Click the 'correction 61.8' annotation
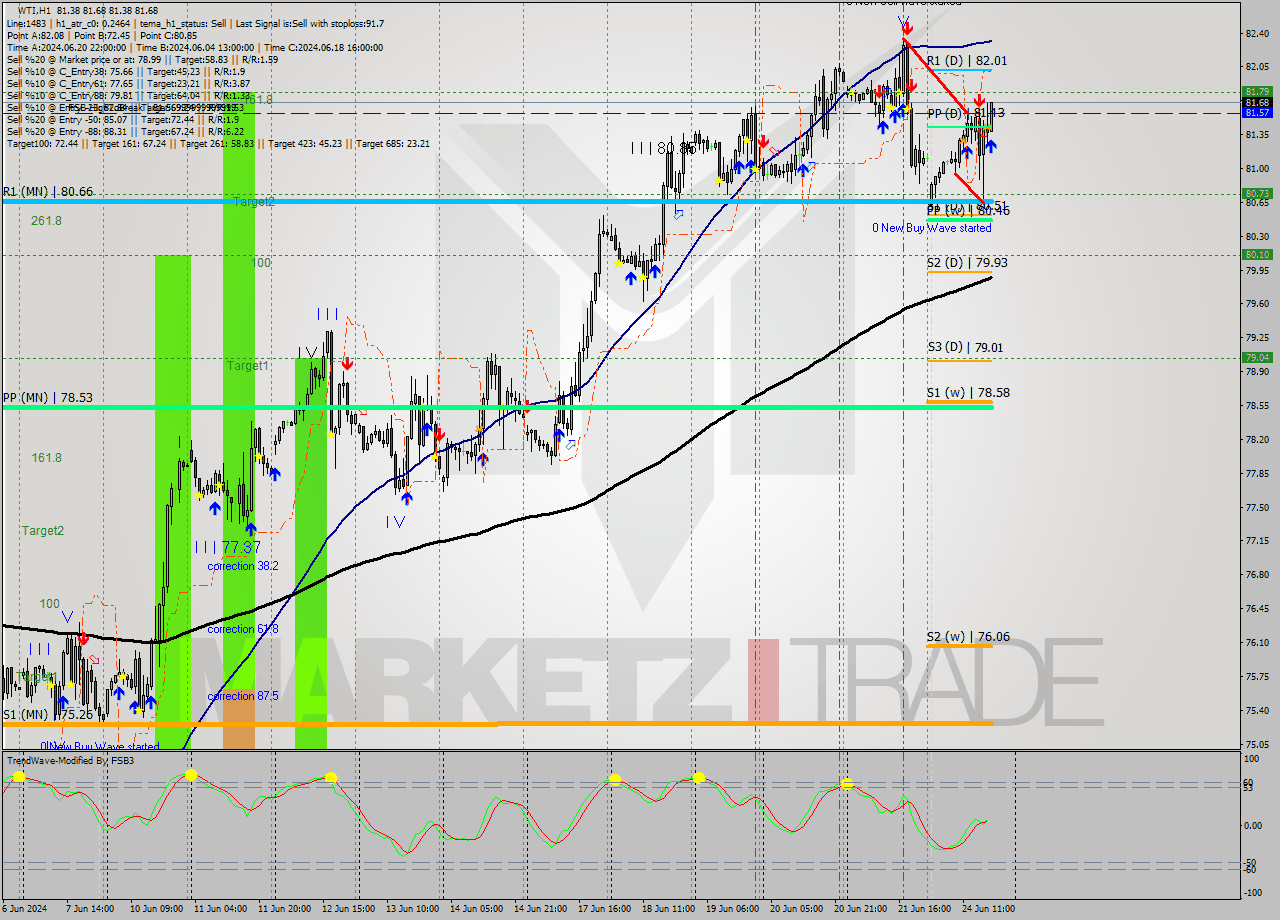Screen dimensions: 1280x920 click(243, 629)
